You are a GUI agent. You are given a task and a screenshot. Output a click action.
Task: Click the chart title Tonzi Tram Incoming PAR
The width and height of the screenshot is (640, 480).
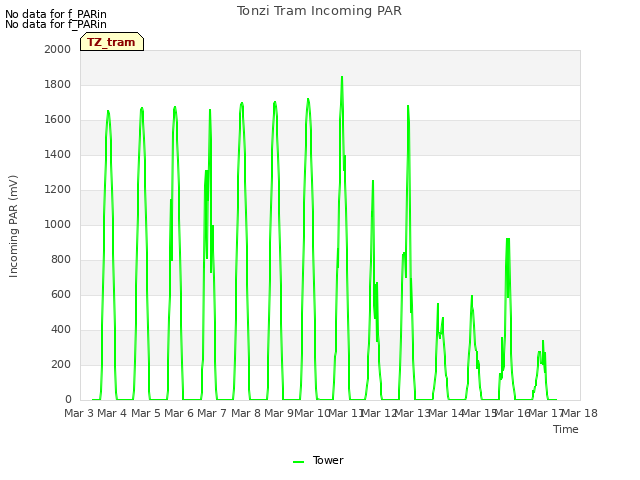click(319, 11)
